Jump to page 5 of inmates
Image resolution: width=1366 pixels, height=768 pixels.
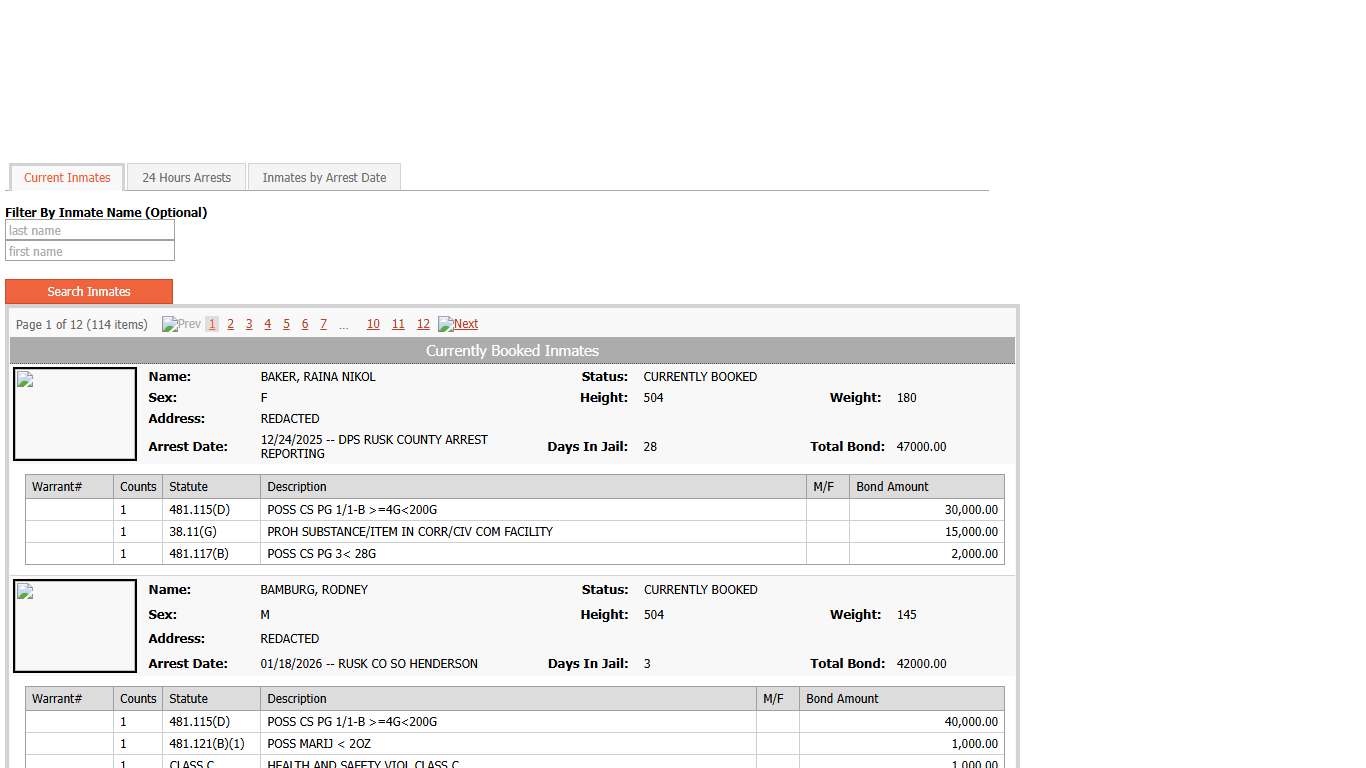click(286, 324)
